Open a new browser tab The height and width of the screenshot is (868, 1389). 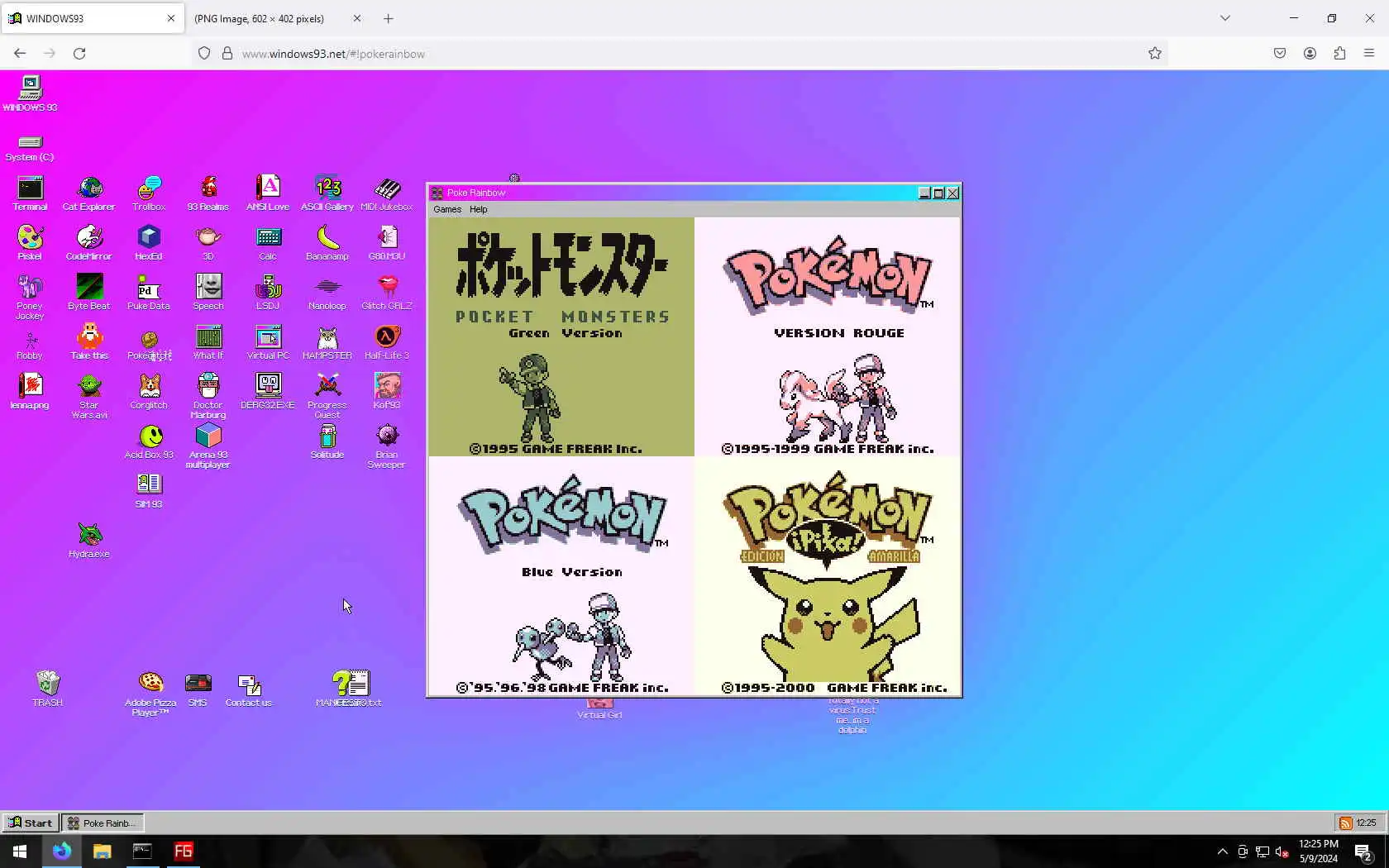coord(389,18)
